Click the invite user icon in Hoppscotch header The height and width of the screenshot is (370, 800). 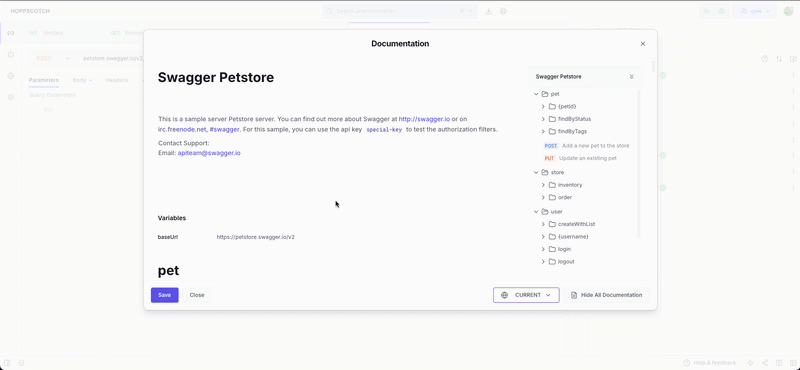[706, 11]
